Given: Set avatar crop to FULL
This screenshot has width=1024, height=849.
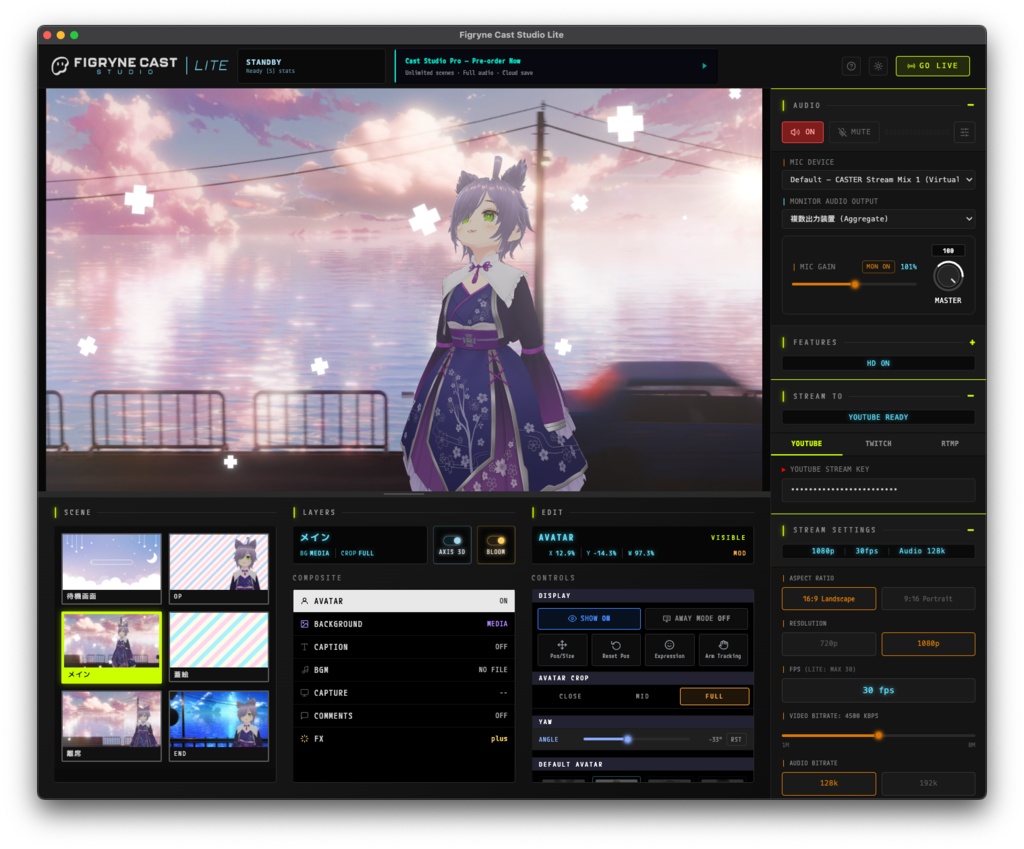Looking at the screenshot, I should (714, 696).
